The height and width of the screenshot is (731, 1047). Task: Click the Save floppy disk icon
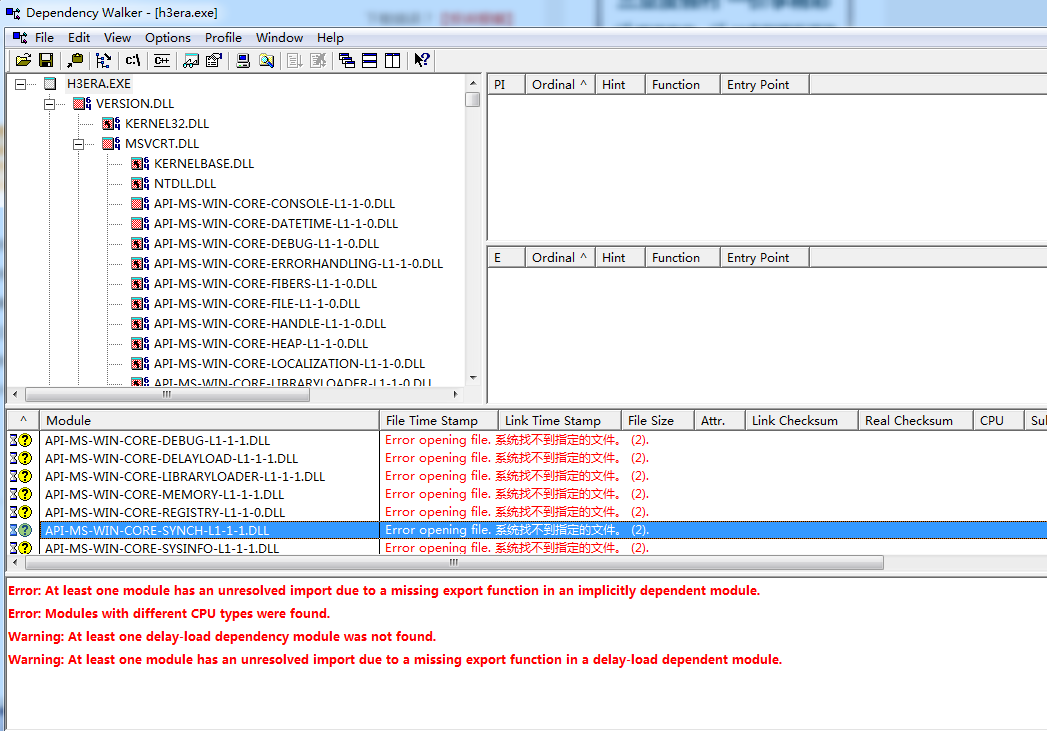[46, 61]
